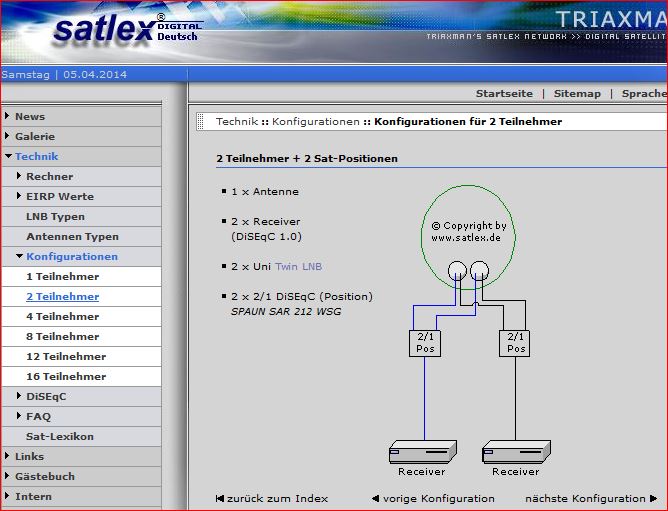Open the FAQ sidebar item

38,416
